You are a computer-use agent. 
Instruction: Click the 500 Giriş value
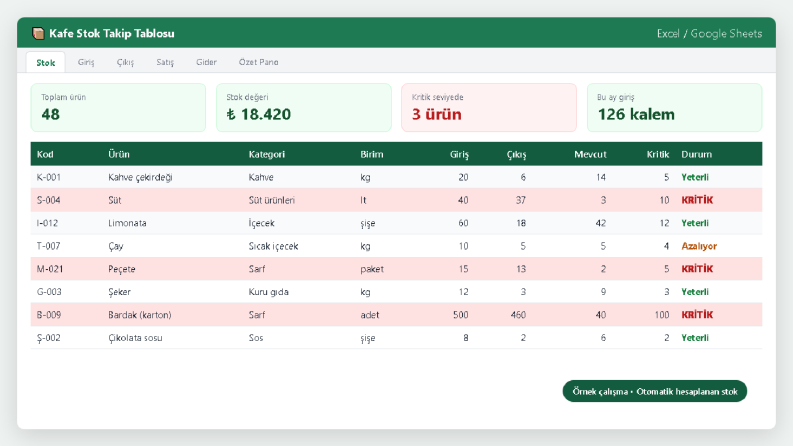[461, 315]
